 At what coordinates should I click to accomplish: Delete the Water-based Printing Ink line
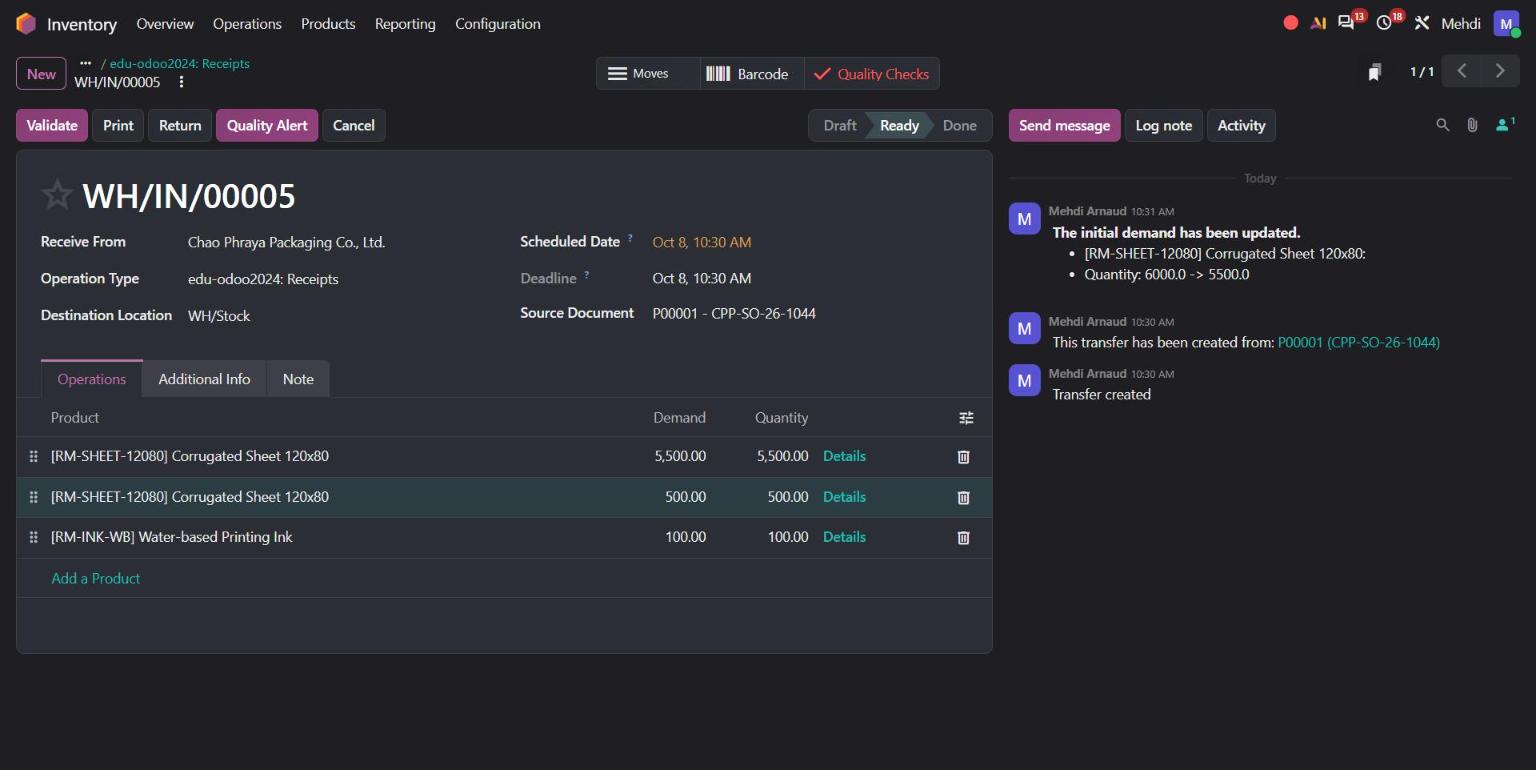coord(963,537)
